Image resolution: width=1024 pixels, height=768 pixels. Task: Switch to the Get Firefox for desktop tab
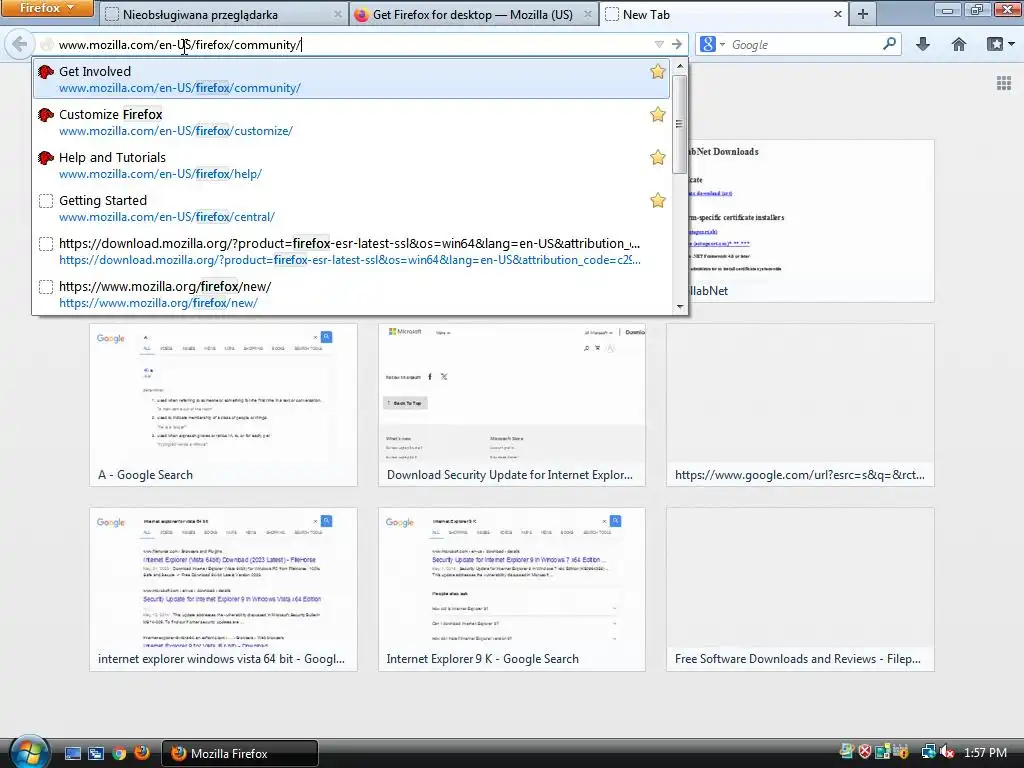click(473, 14)
